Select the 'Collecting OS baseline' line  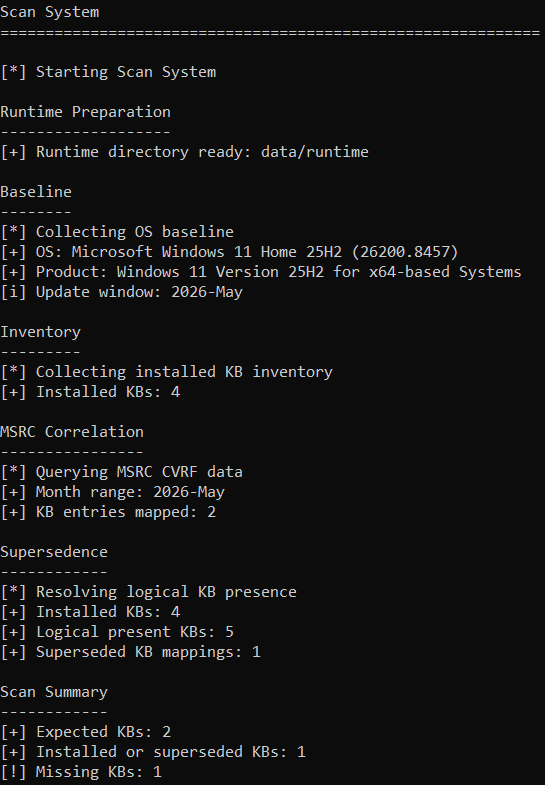[117, 232]
